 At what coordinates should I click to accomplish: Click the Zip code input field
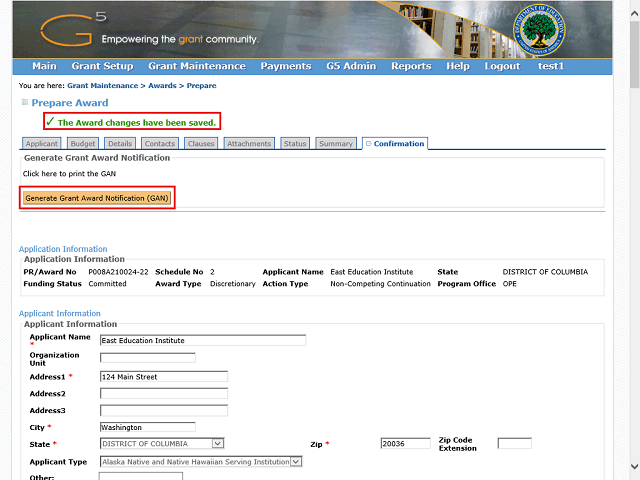pos(405,444)
